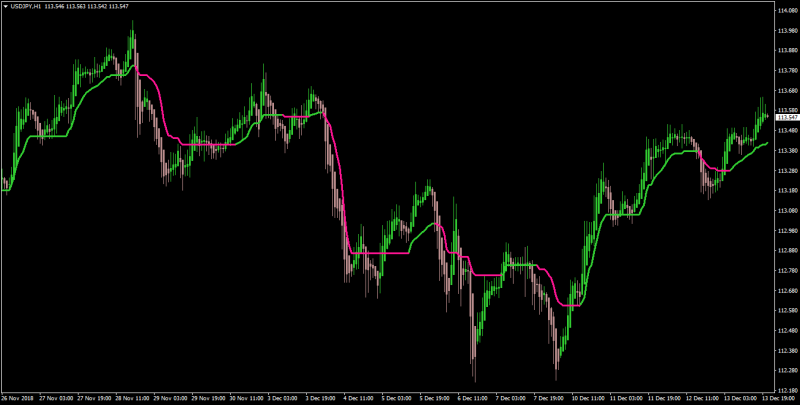Click the 113.080 price scale label
The height and width of the screenshot is (405, 800).
788,210
